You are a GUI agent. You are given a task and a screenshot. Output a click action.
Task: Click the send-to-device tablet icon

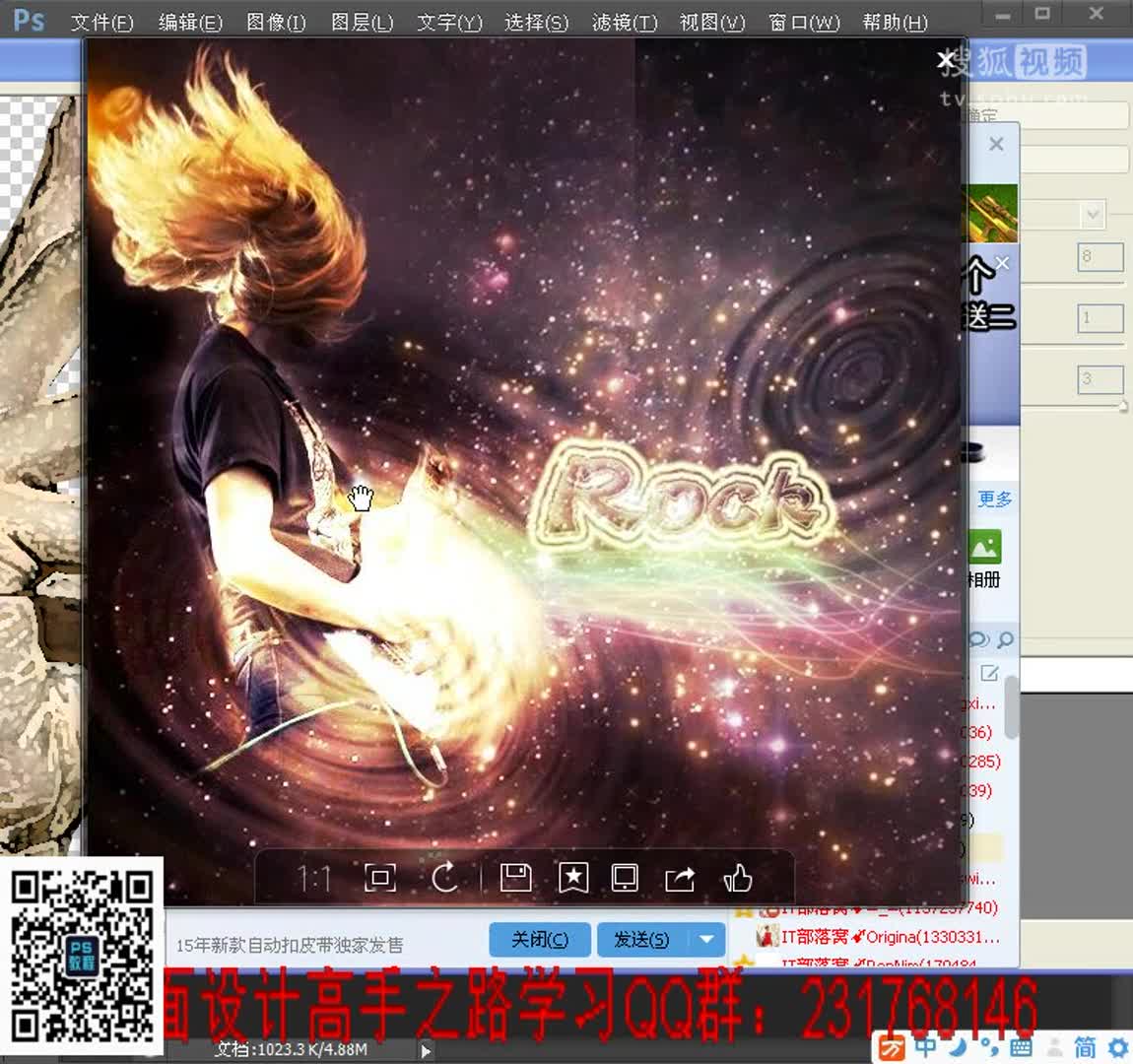[625, 878]
